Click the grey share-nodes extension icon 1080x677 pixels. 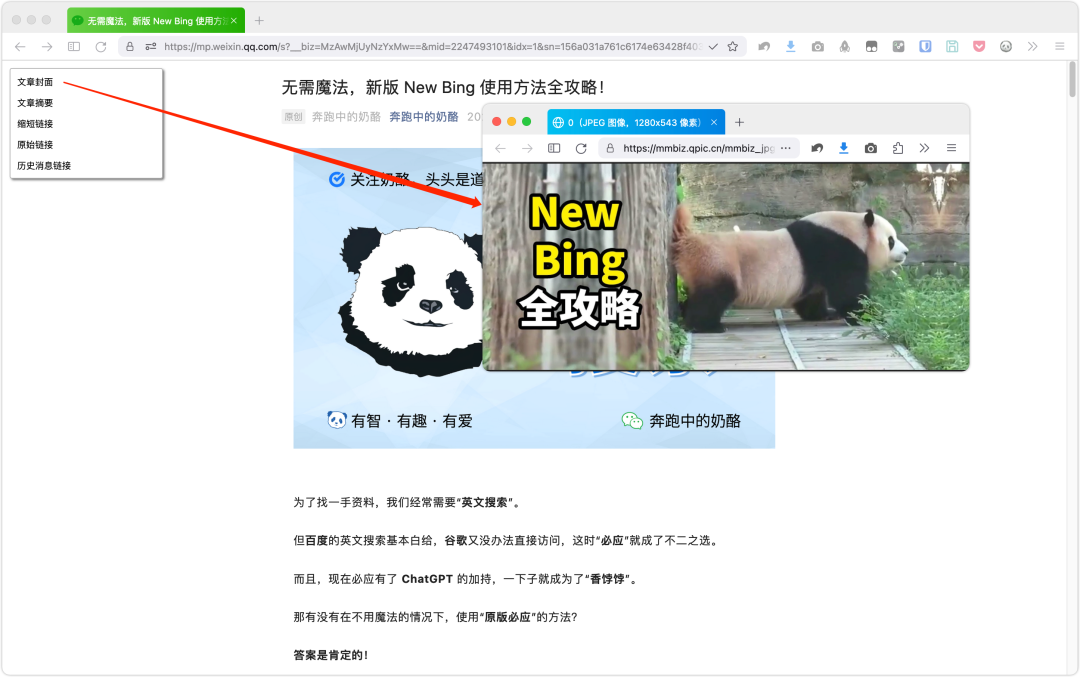coord(898,47)
